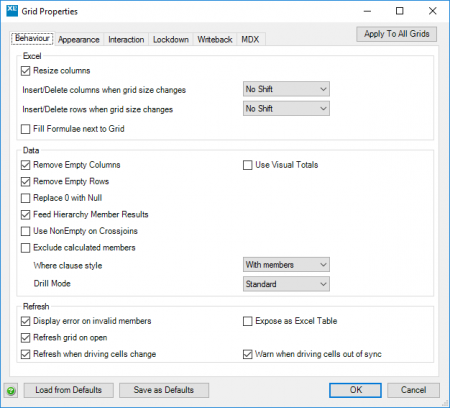Image resolution: width=450 pixels, height=408 pixels.
Task: Uncheck the Resize columns checkbox
Action: click(x=25, y=71)
